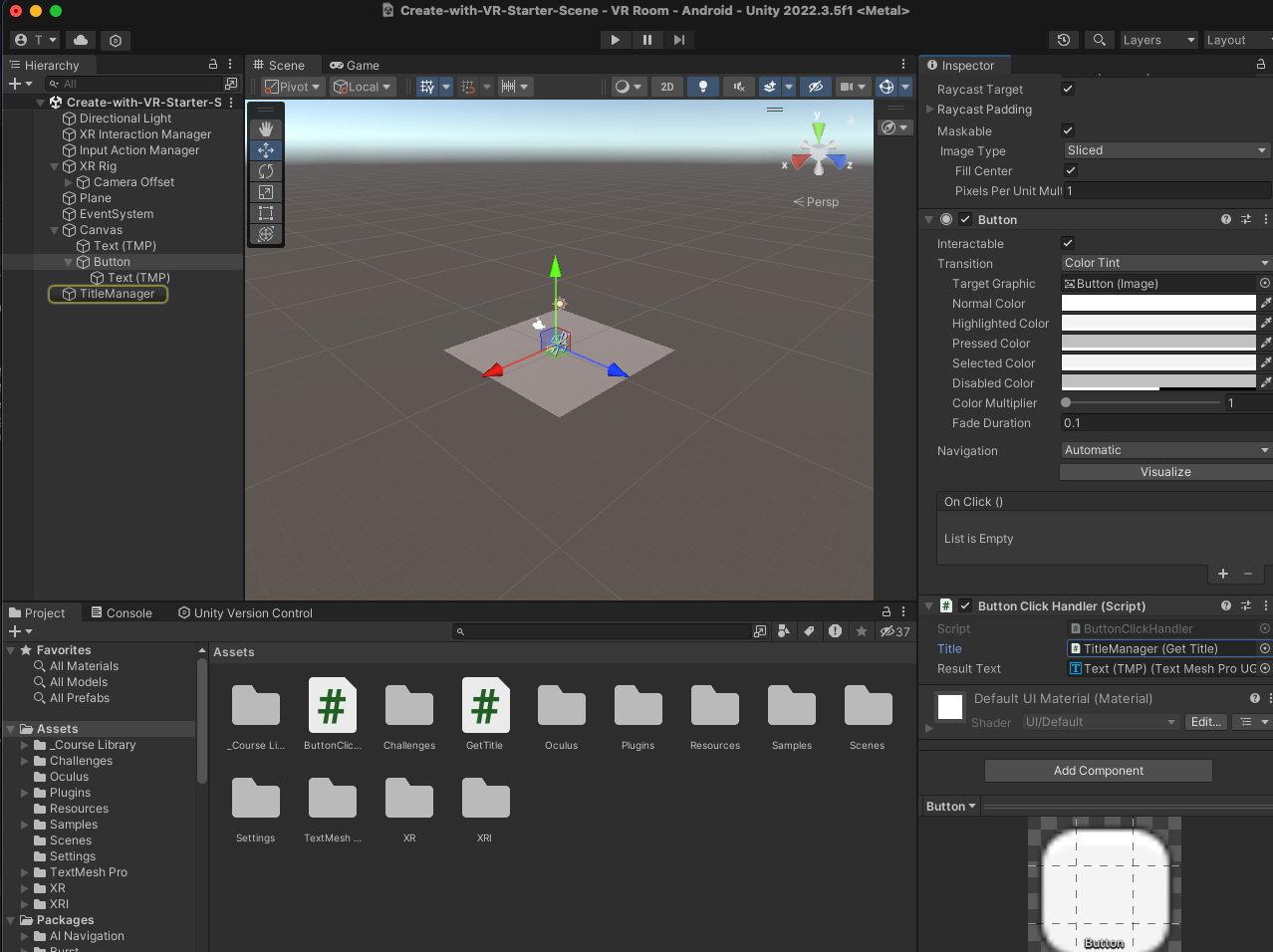Click the Visualize navigation button
This screenshot has width=1273, height=952.
coord(1164,472)
